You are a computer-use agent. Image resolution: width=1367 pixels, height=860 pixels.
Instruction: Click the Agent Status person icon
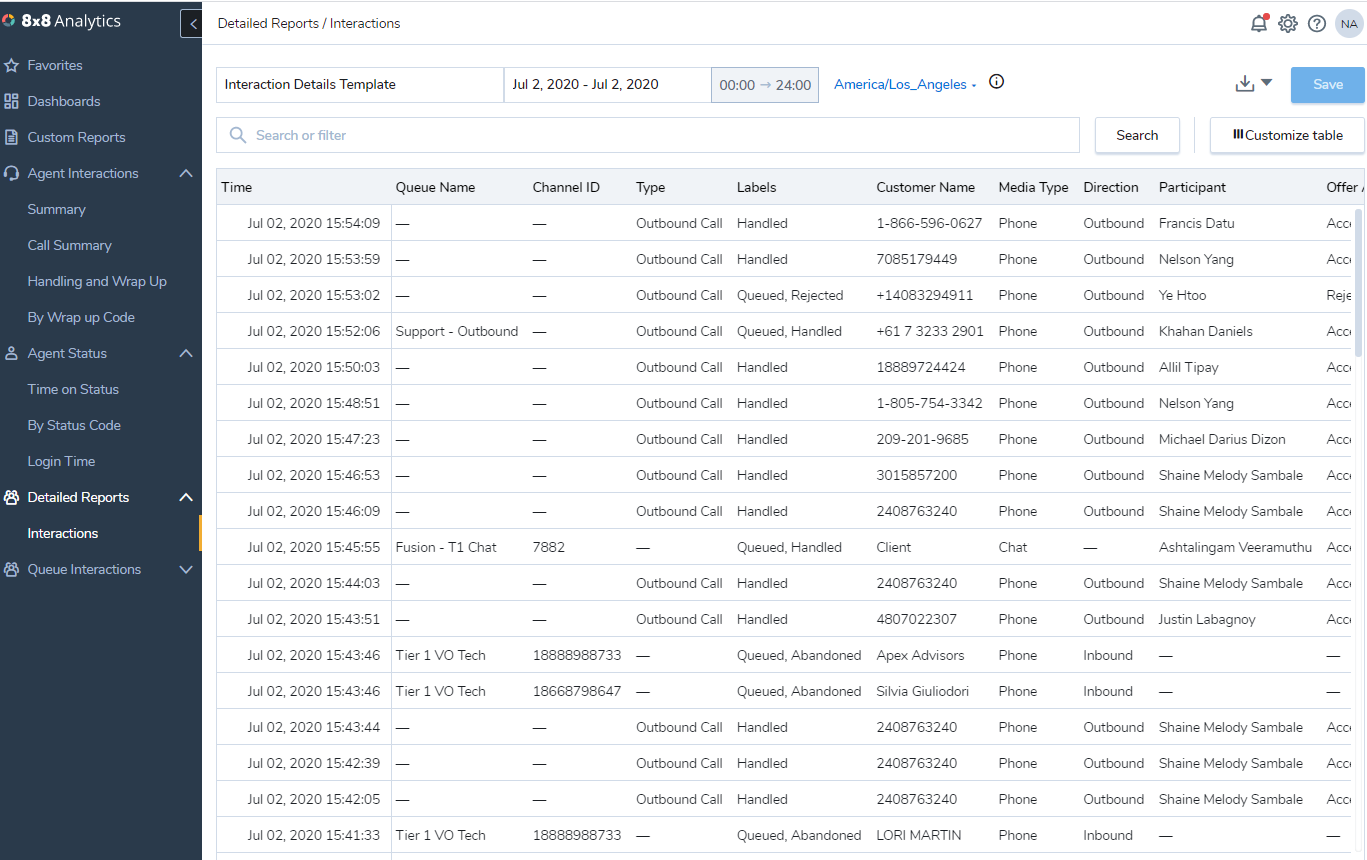coord(12,353)
